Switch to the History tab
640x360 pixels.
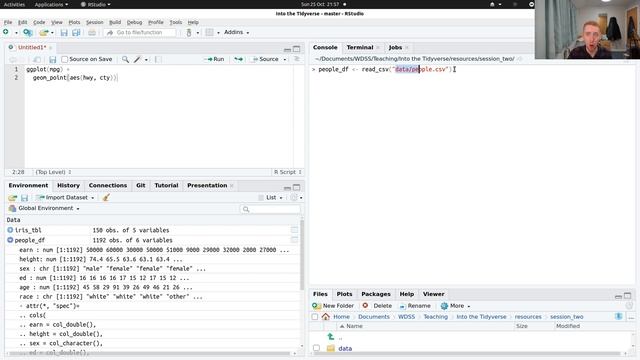68,185
